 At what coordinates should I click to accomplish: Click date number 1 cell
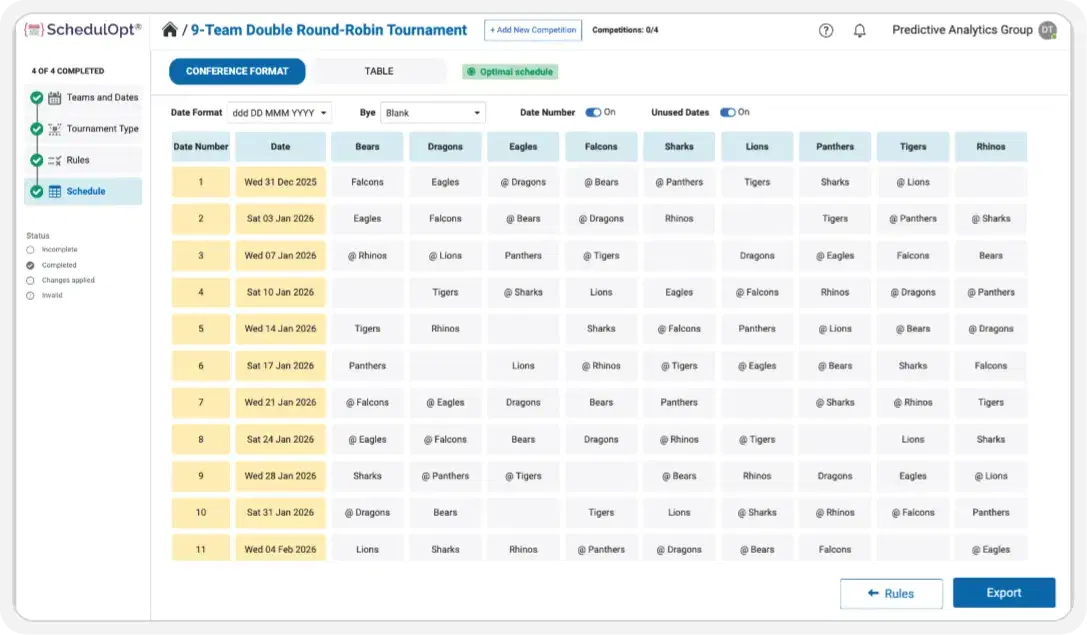tap(201, 182)
